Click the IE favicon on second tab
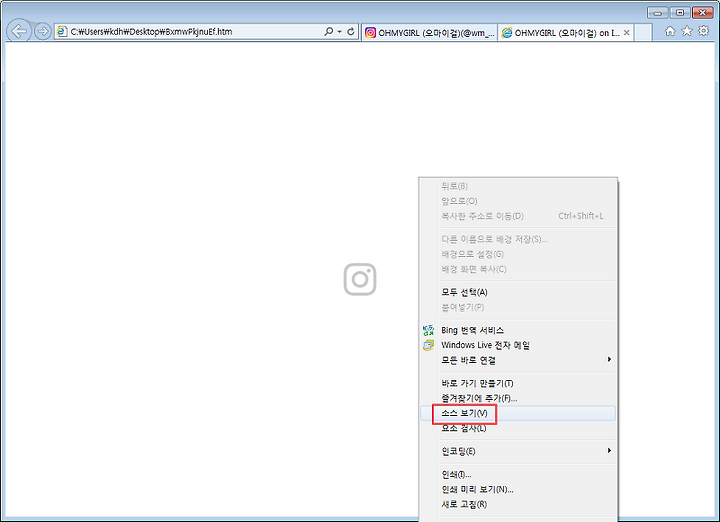720x522 pixels. 506,33
